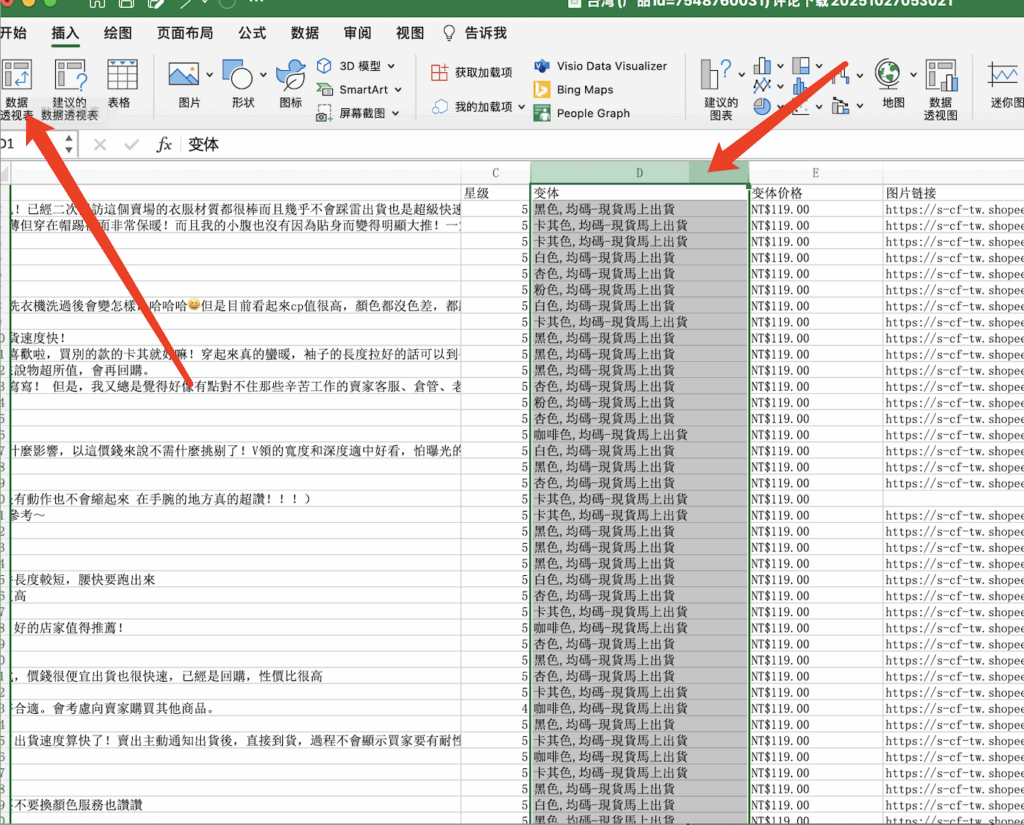The height and width of the screenshot is (825, 1024).
Task: Open the get add-ins (获取加载项) store
Action: (471, 72)
